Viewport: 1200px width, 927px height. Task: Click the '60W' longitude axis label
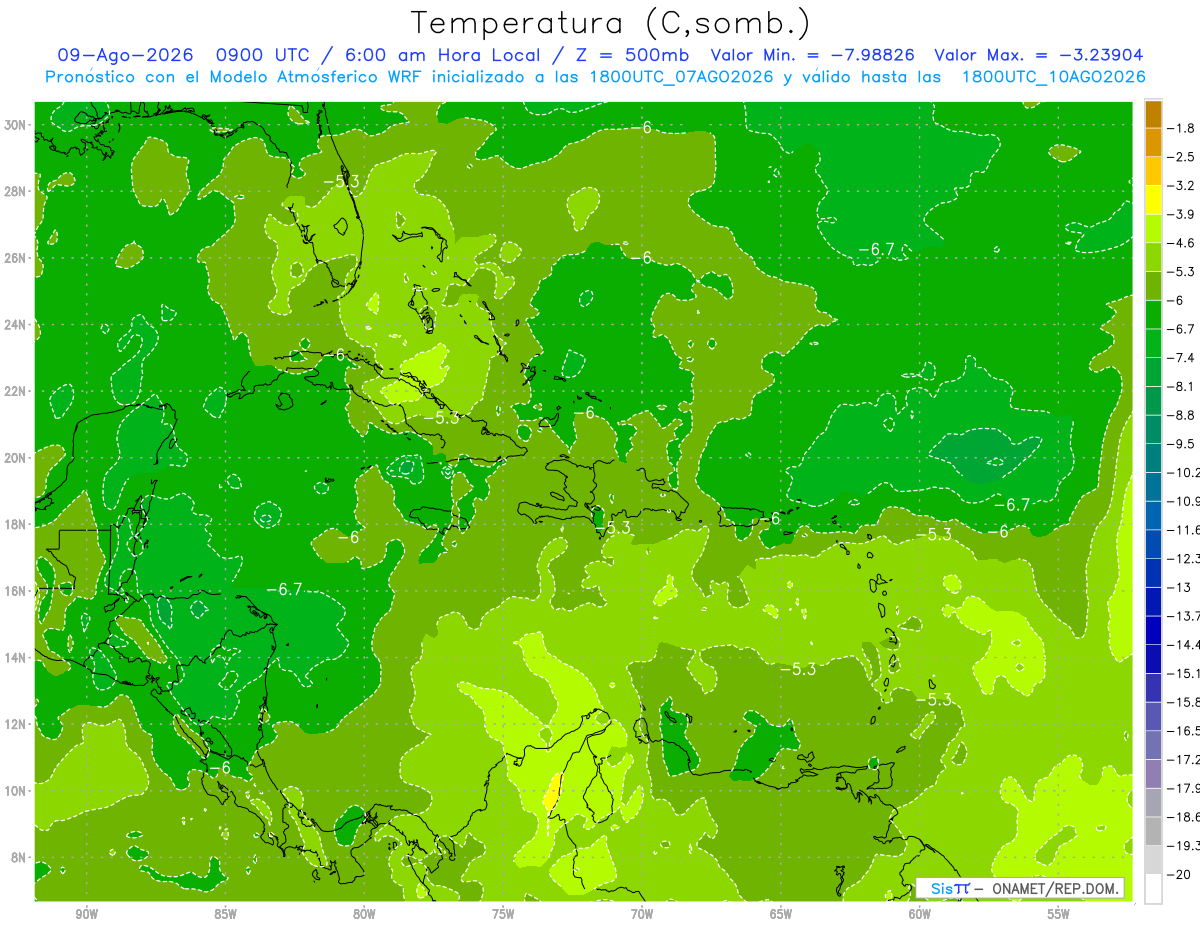coord(920,914)
